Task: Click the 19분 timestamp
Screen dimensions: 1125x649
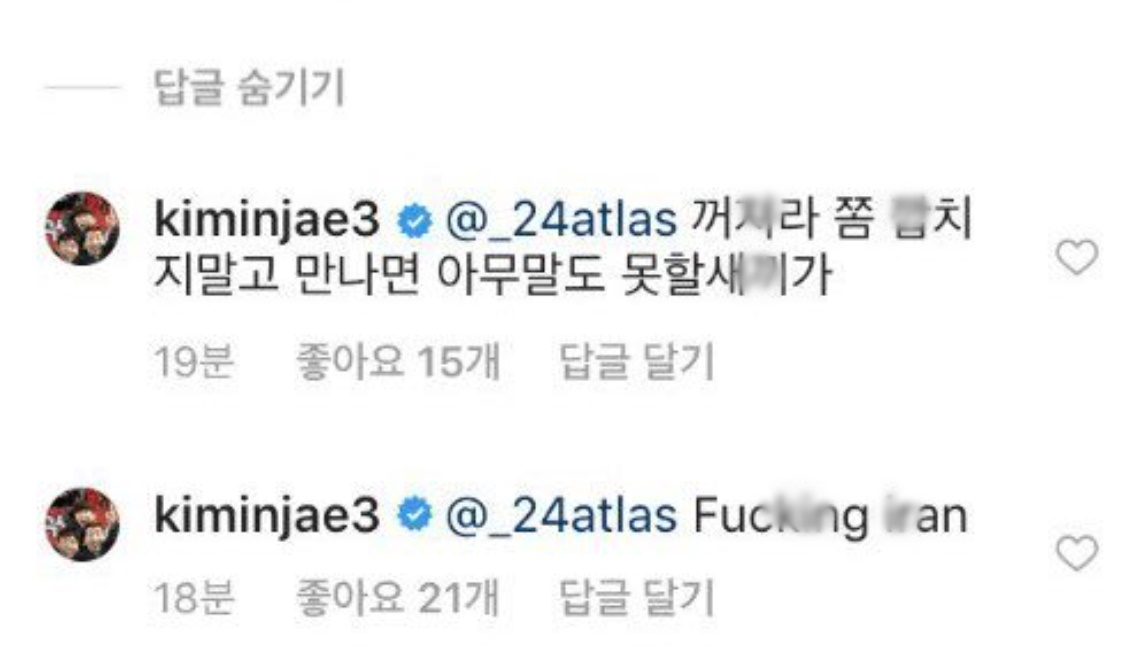Action: [194, 363]
